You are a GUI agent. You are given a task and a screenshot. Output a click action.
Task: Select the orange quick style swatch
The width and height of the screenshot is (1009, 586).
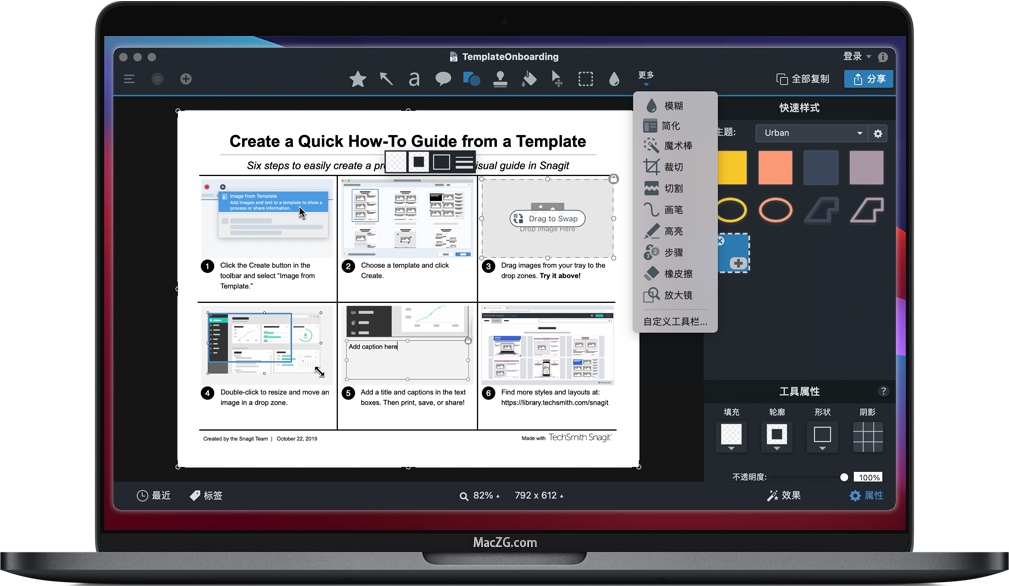775,168
